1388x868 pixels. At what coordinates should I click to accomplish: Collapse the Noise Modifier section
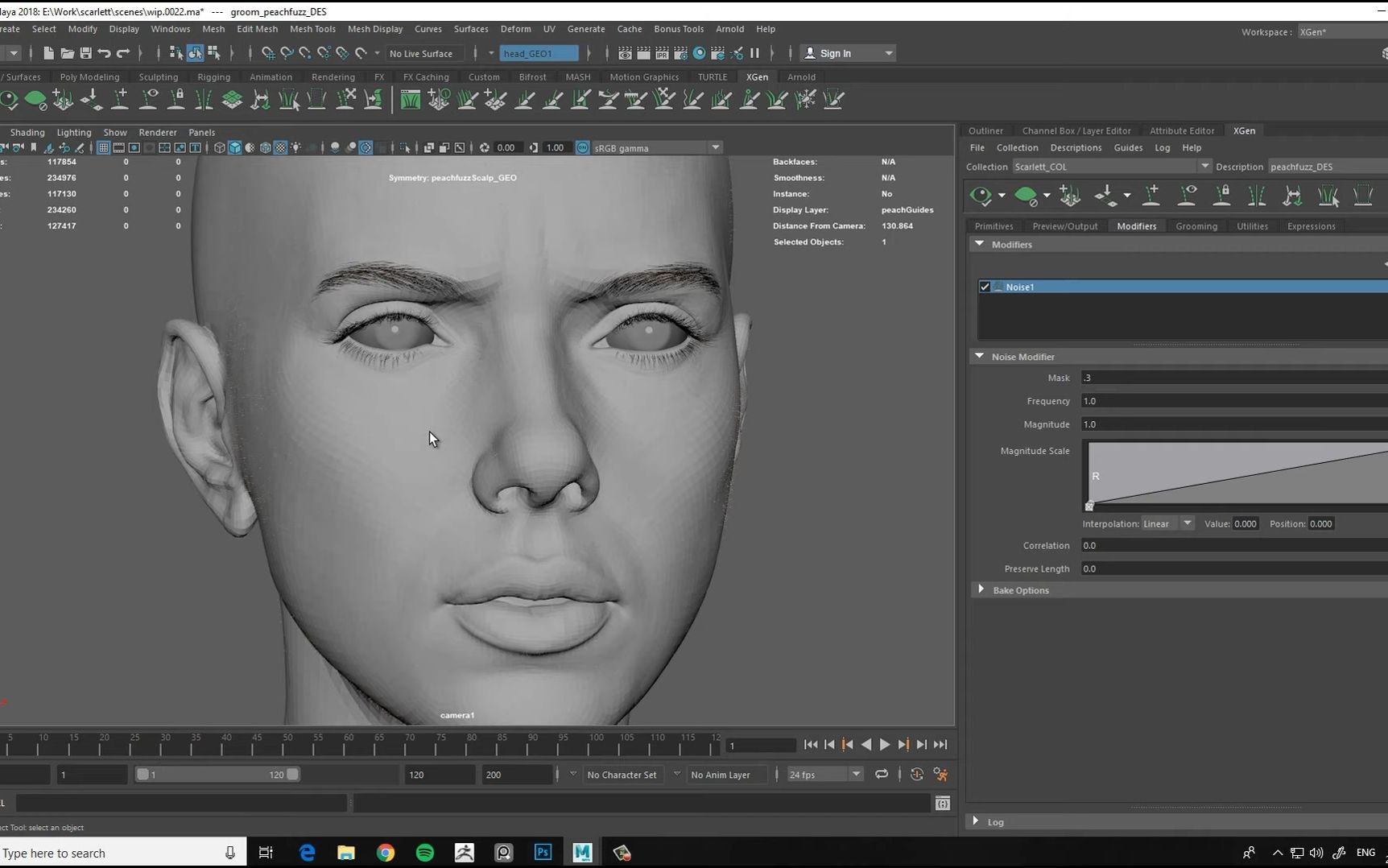coord(979,356)
